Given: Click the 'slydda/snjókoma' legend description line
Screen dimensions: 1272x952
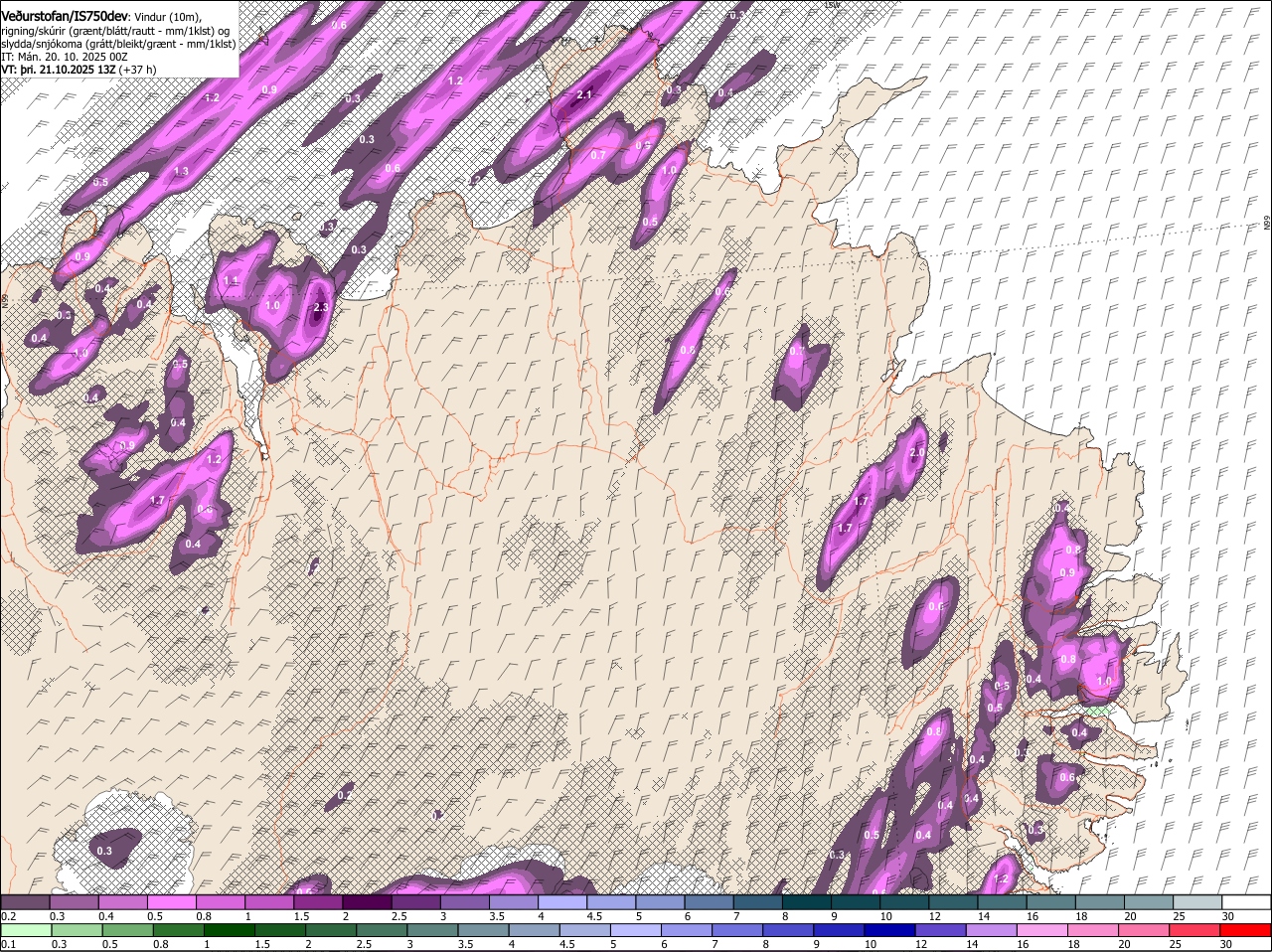Looking at the screenshot, I should click(x=118, y=44).
